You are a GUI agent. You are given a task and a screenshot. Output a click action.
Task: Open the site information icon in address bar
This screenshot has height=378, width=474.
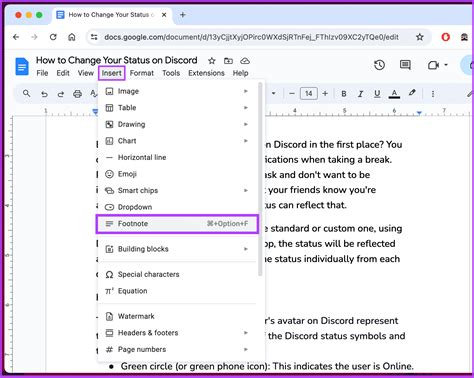pyautogui.click(x=94, y=37)
